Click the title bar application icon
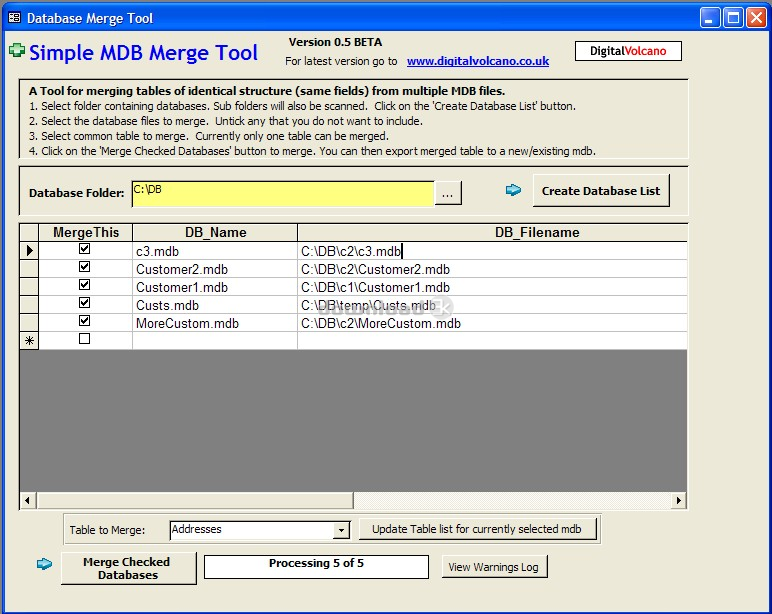The height and width of the screenshot is (614, 772). click(14, 18)
